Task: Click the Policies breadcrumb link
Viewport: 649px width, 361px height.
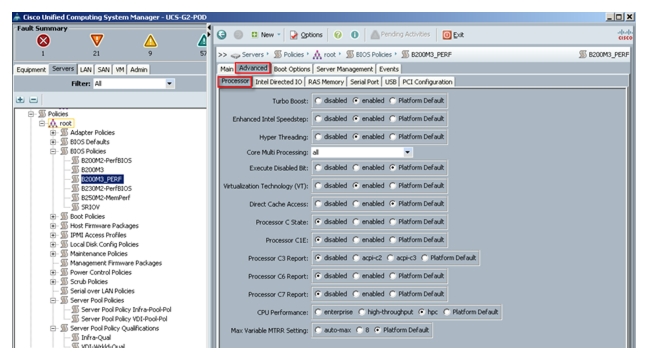Action: (294, 55)
